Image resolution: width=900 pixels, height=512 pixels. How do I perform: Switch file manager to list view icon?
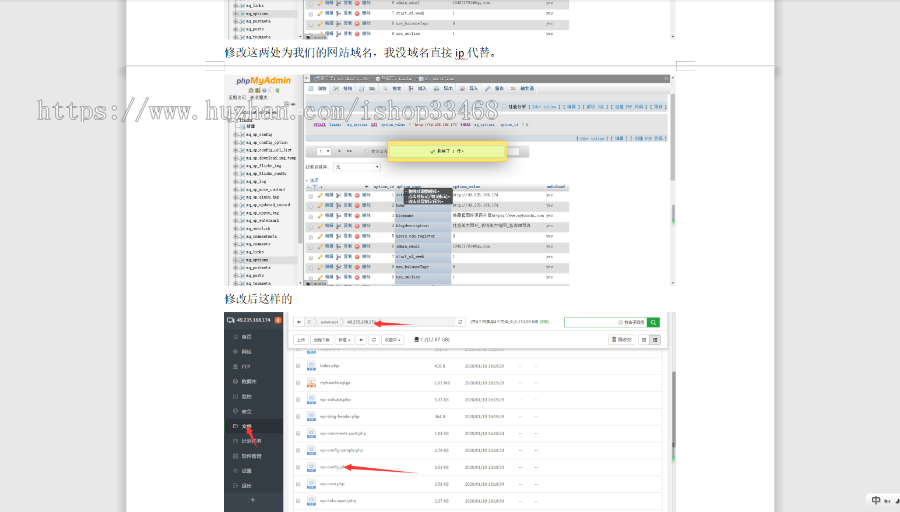pyautogui.click(x=654, y=340)
